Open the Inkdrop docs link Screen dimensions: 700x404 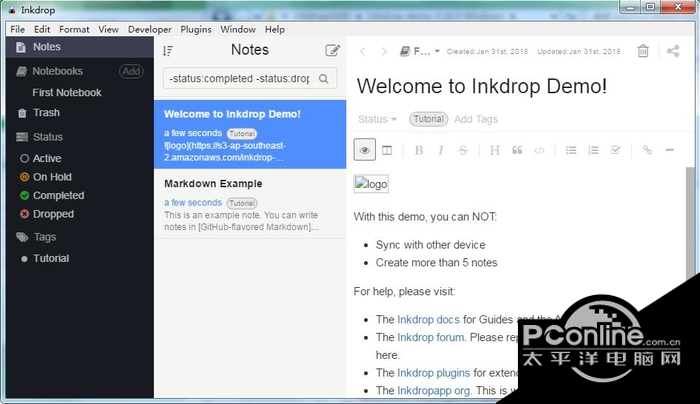tap(428, 320)
